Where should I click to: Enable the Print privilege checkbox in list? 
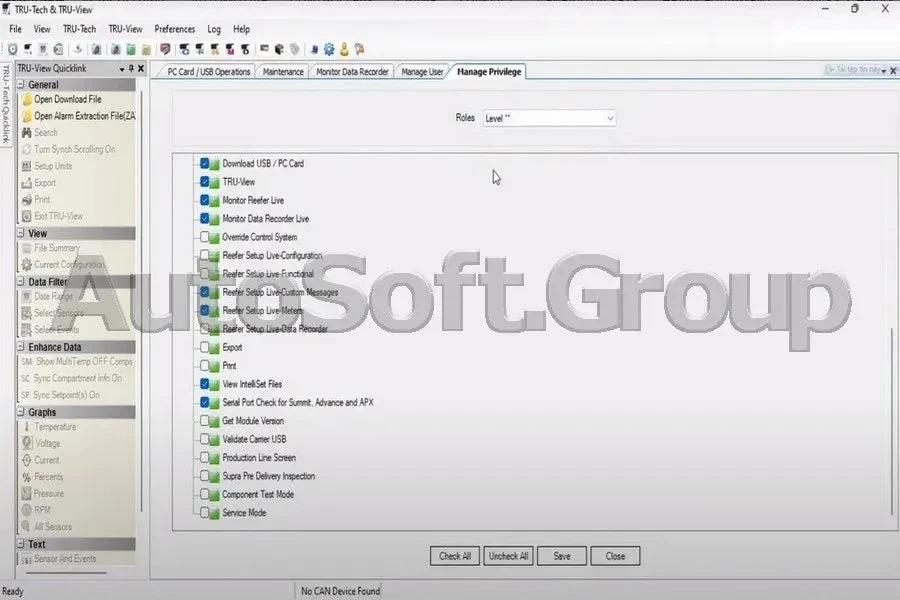pyautogui.click(x=204, y=366)
